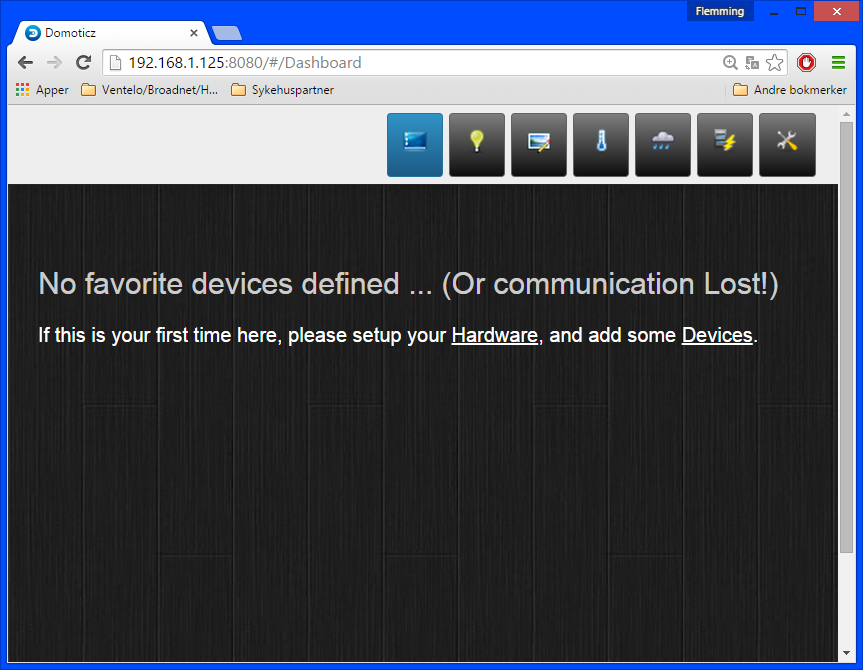Maximize the Chrome window
This screenshot has height=670, width=863.
point(801,11)
